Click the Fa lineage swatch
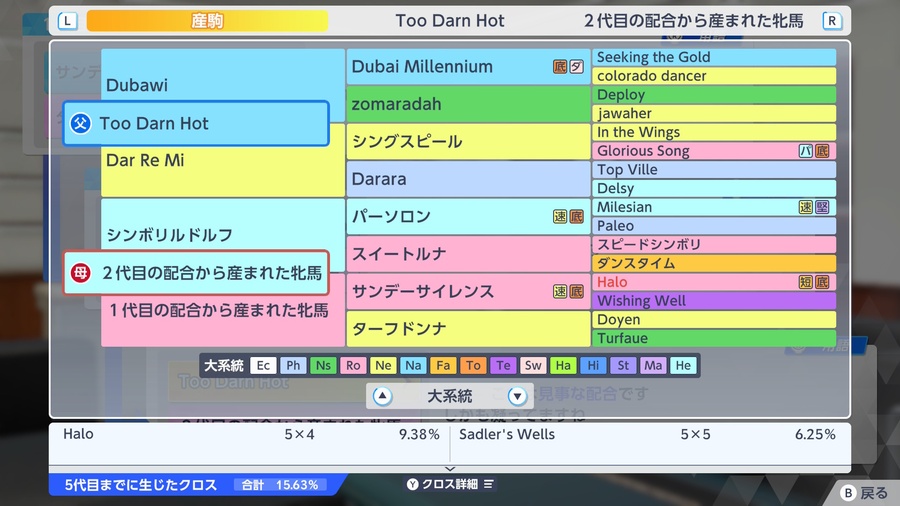900x506 pixels. point(443,365)
